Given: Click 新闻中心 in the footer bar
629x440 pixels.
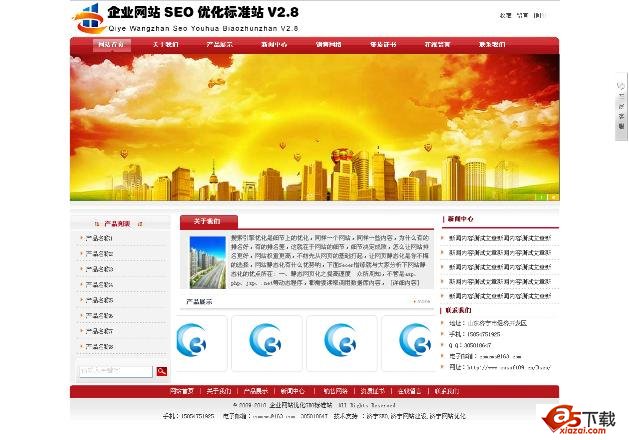Looking at the screenshot, I should (x=292, y=391).
